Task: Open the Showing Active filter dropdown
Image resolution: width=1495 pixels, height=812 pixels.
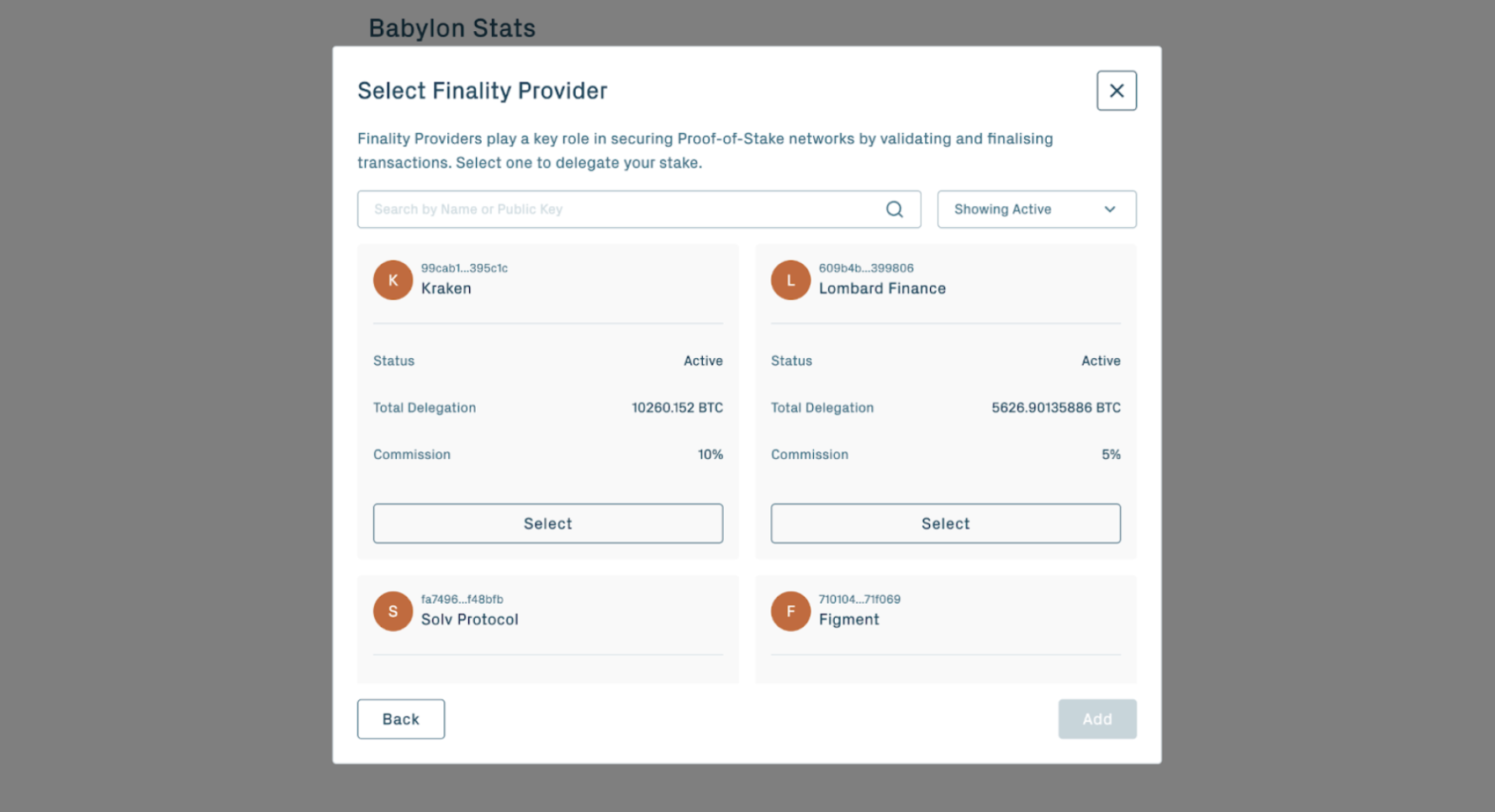Action: pyautogui.click(x=1036, y=209)
